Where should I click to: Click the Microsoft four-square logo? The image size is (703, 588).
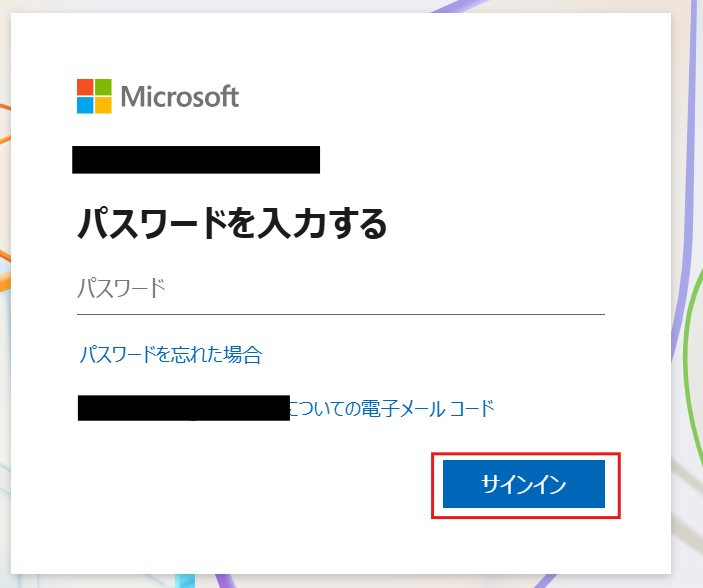pos(94,96)
